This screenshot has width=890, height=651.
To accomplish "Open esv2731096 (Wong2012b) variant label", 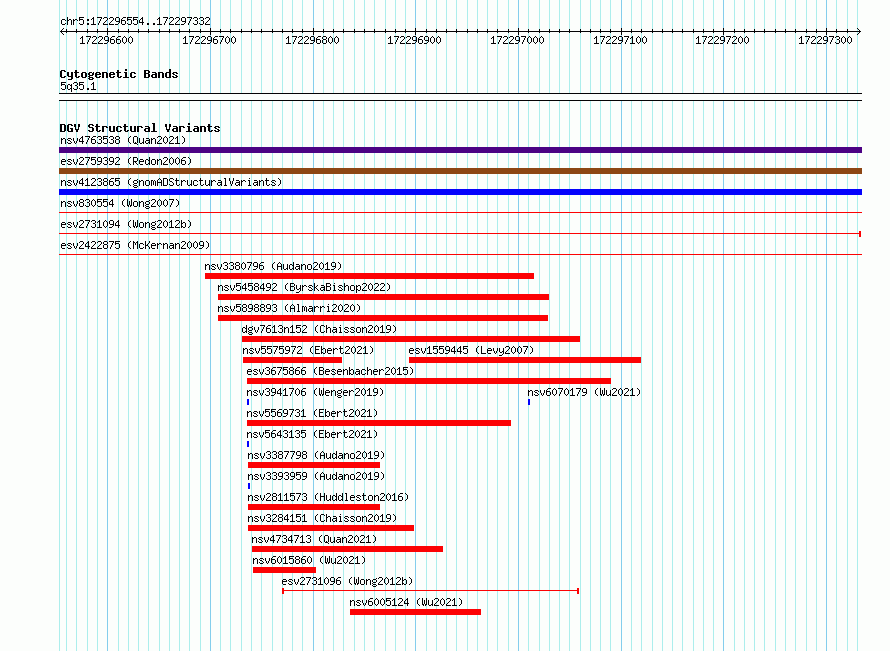I will click(347, 581).
